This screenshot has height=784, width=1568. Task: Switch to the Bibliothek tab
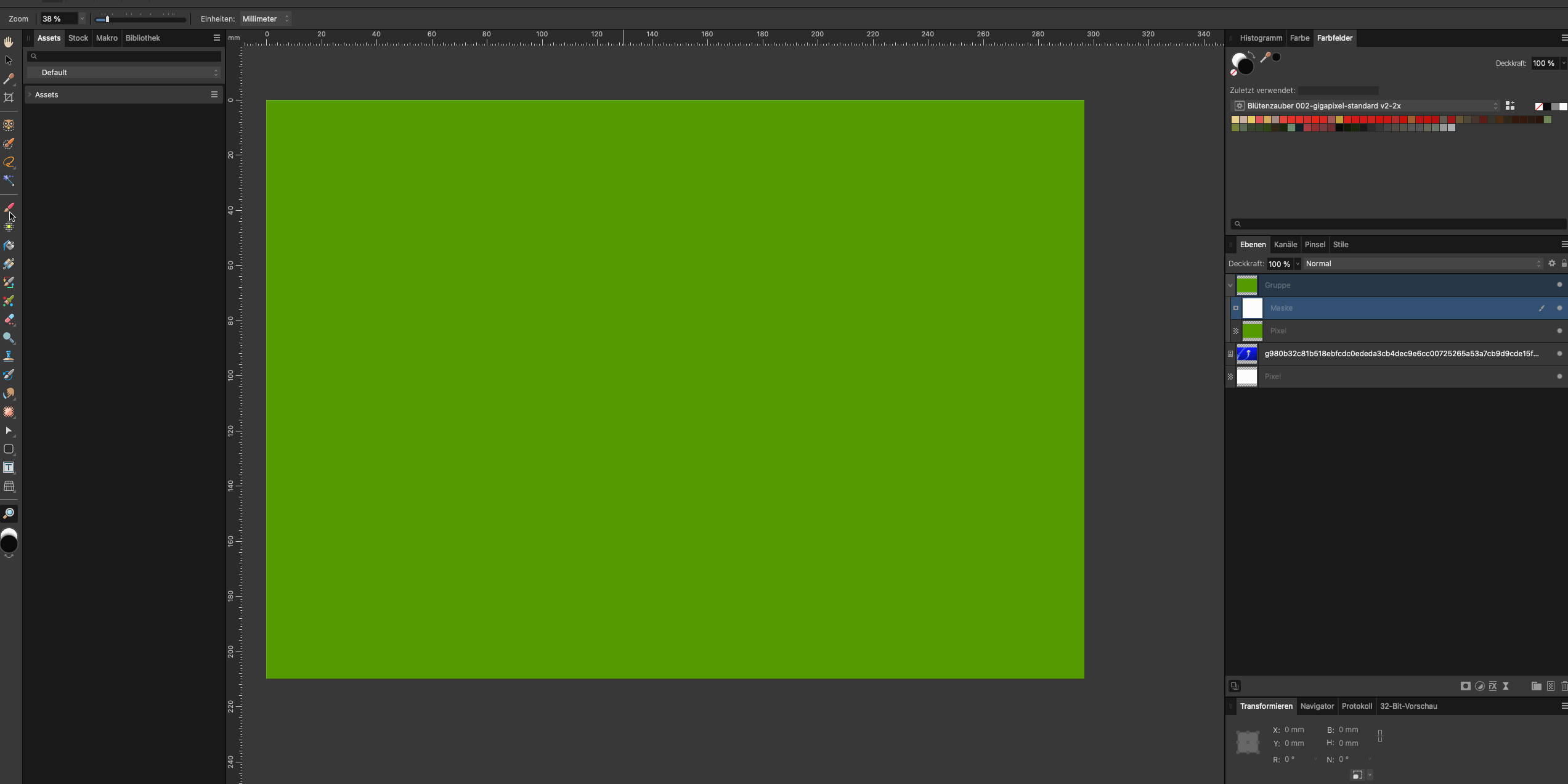pyautogui.click(x=143, y=38)
